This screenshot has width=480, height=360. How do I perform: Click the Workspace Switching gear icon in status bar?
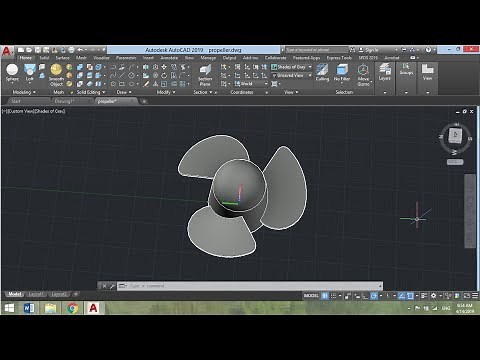tap(433, 296)
